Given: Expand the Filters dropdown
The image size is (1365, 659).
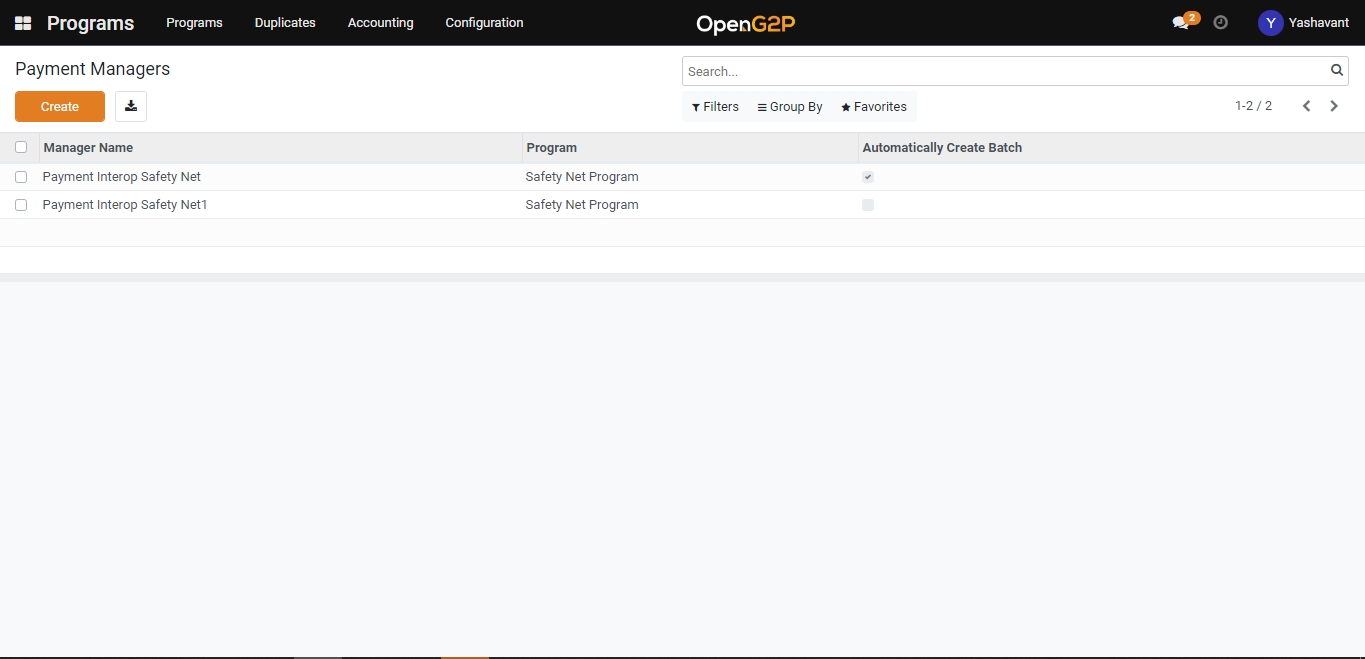Looking at the screenshot, I should click(715, 107).
